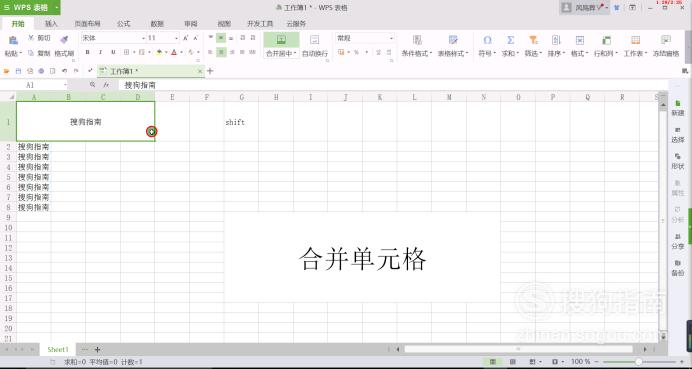The height and width of the screenshot is (369, 692).
Task: Switch to the 开始 (Home) ribbon tab
Action: (x=18, y=24)
